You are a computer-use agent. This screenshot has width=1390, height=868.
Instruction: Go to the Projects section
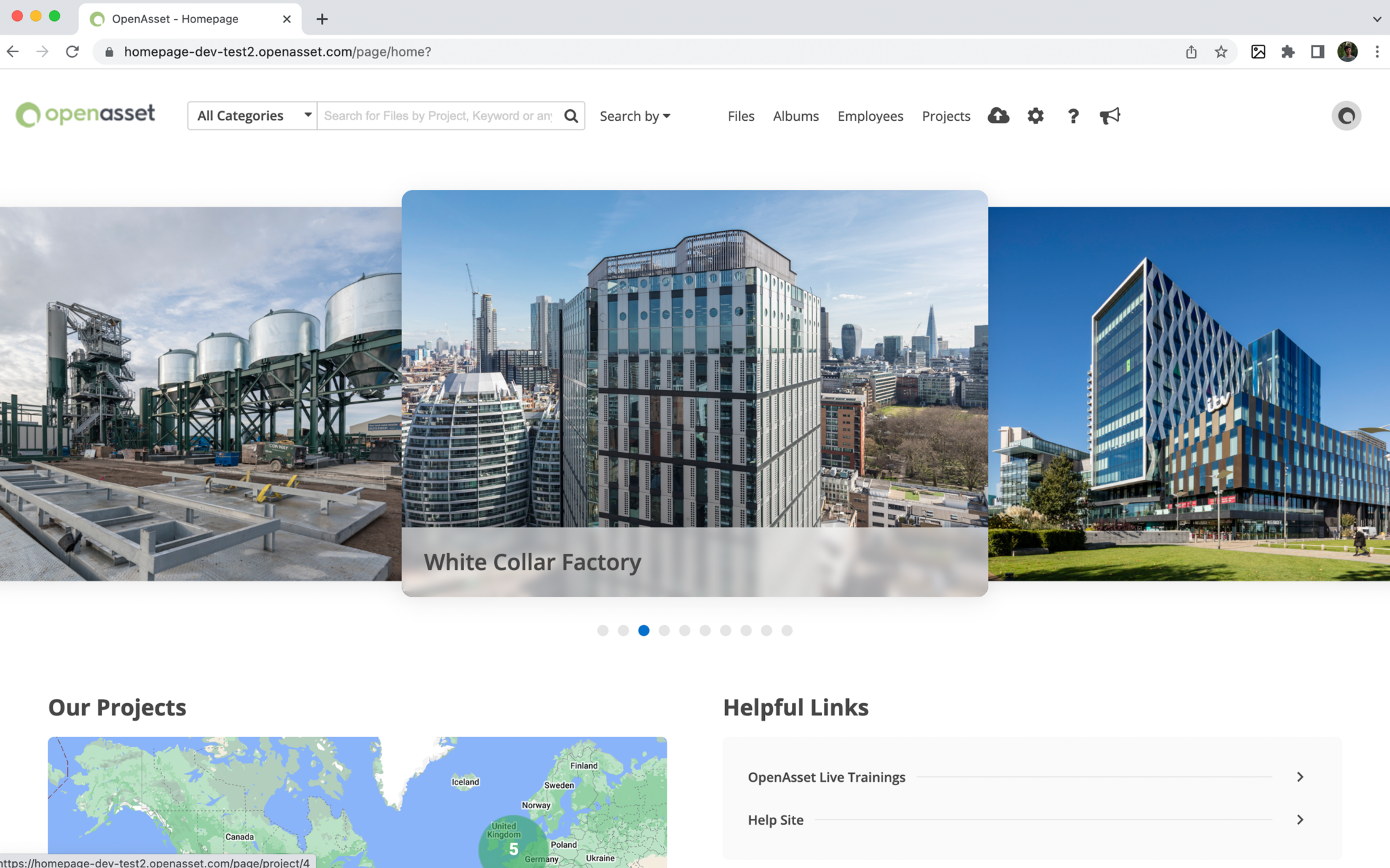pos(946,116)
